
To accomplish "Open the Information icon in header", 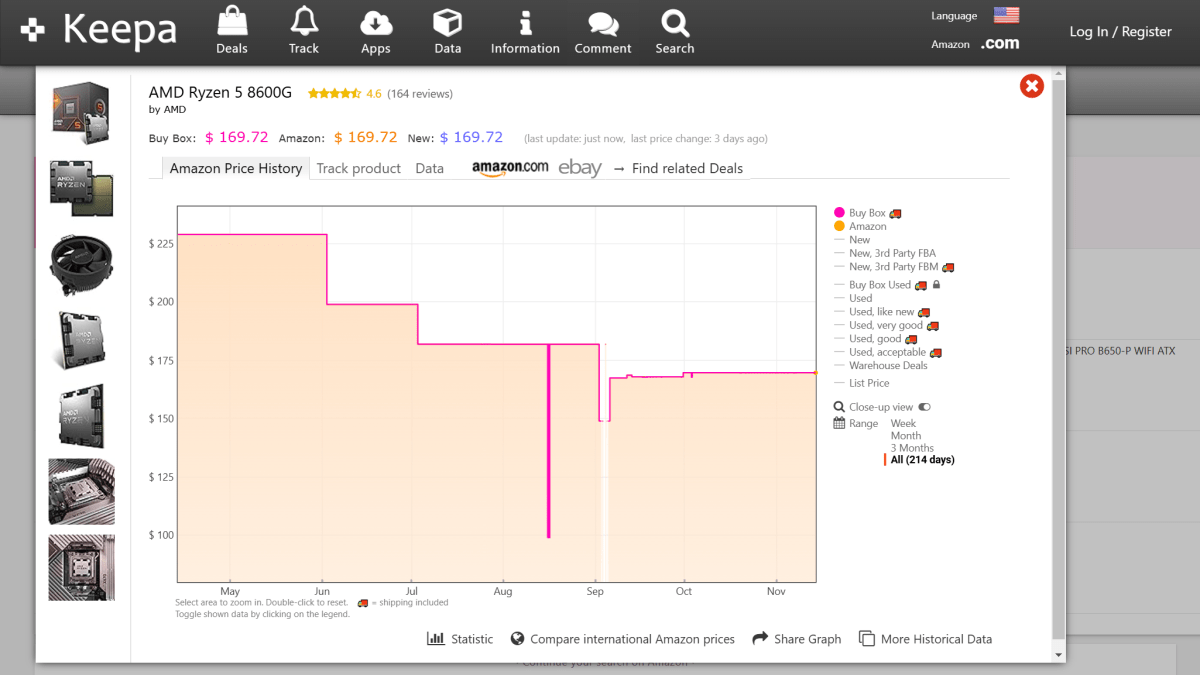I will (525, 21).
